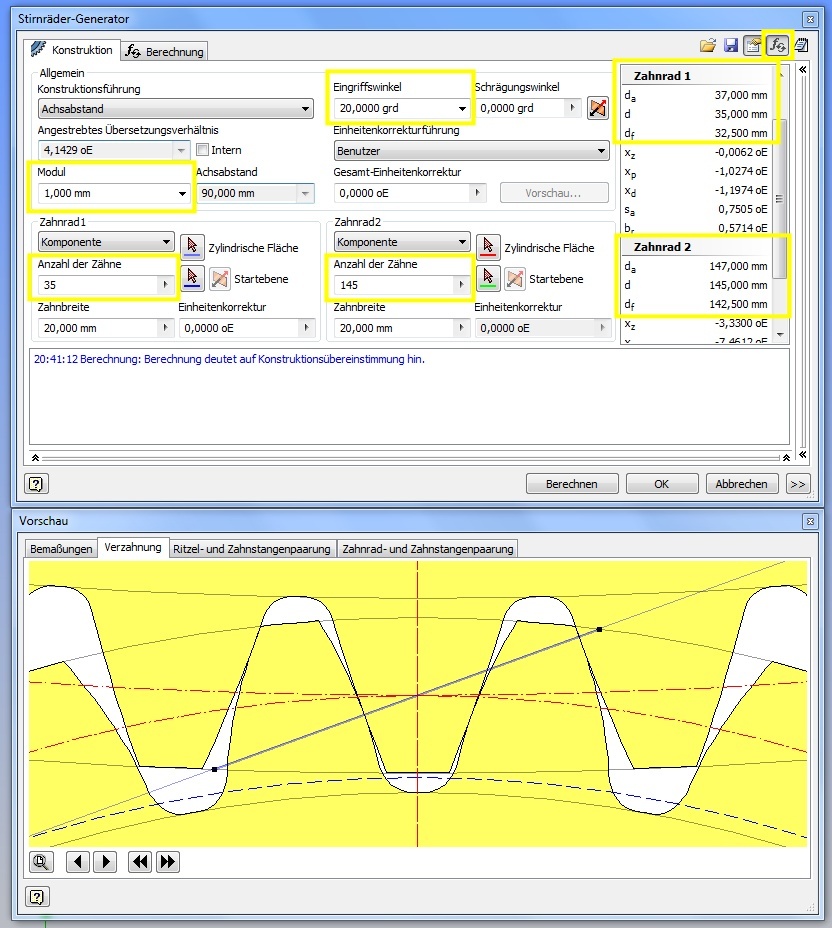Select cylindrical face arrow for Zahnrad1

pos(192,246)
